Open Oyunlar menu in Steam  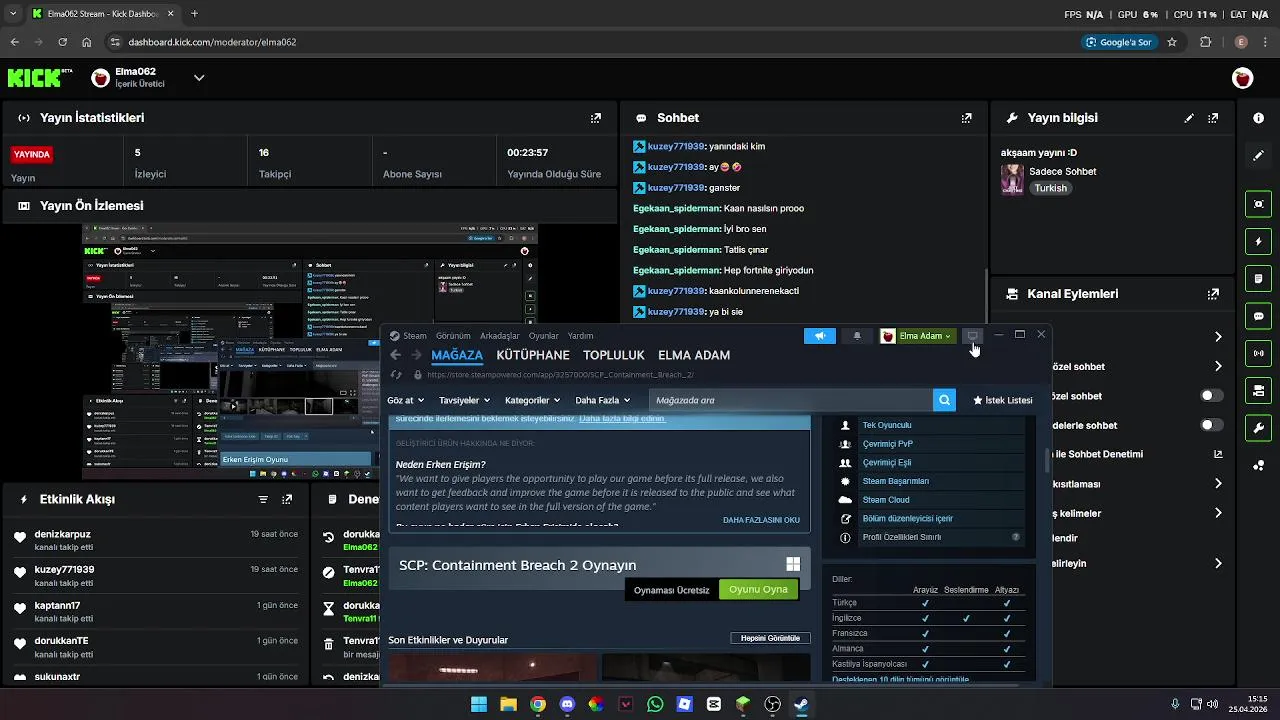pos(544,336)
